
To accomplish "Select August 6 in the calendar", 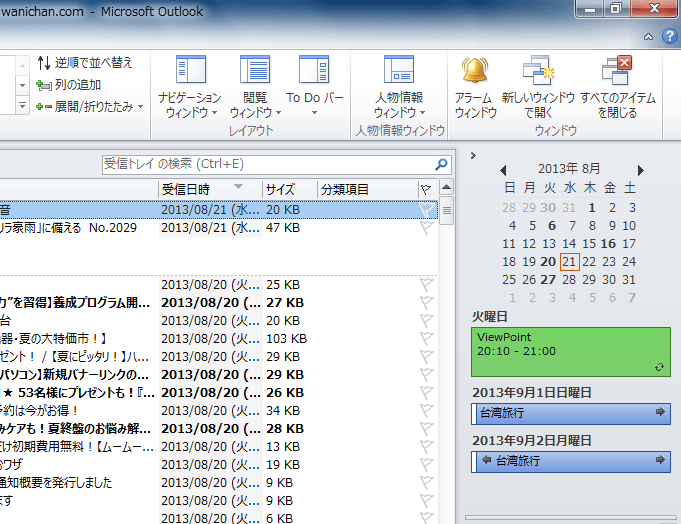I will click(x=552, y=226).
